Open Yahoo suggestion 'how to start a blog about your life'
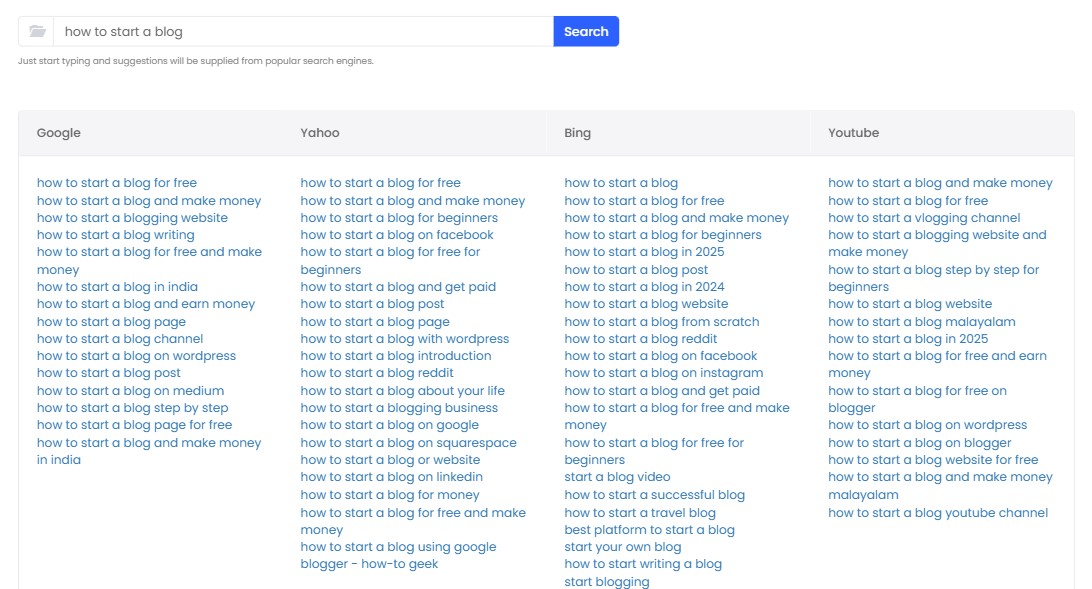The image size is (1092, 589). coord(403,391)
